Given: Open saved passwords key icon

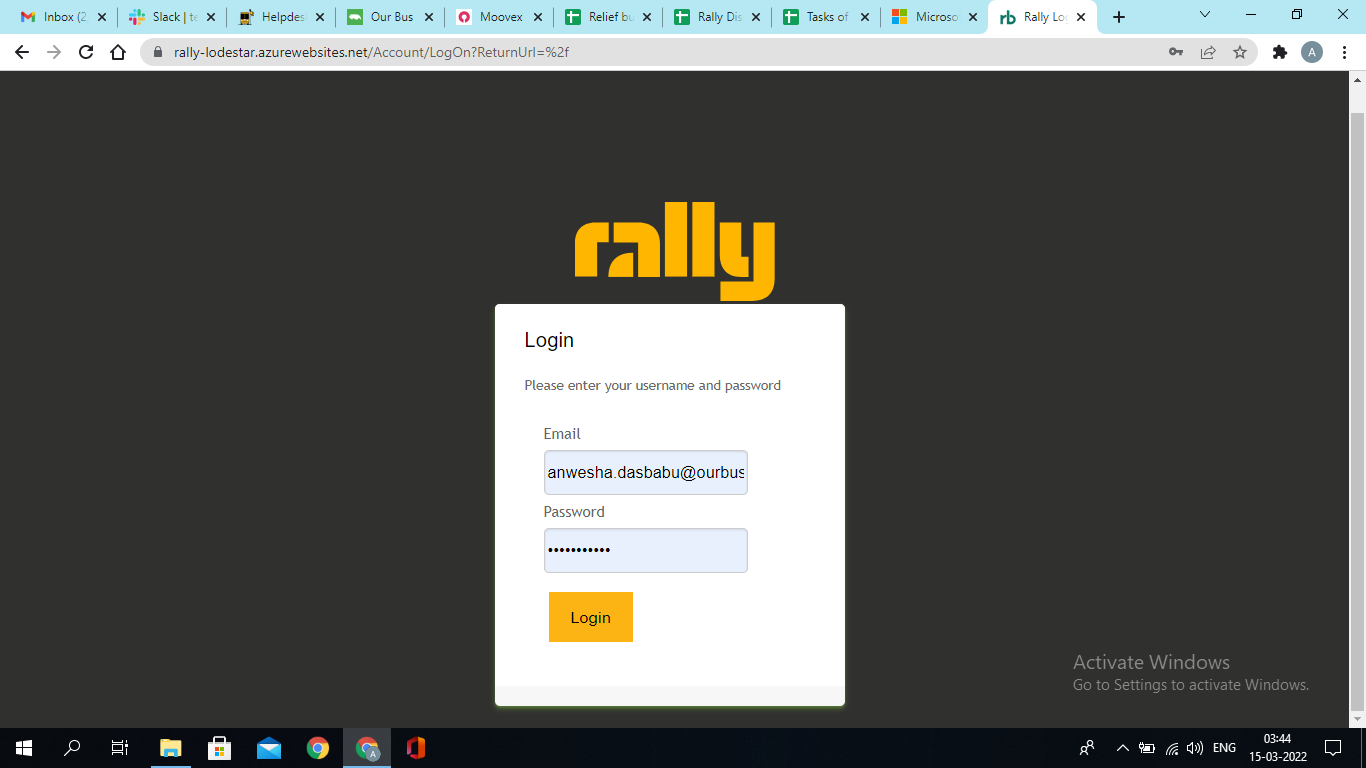Looking at the screenshot, I should click(1176, 52).
